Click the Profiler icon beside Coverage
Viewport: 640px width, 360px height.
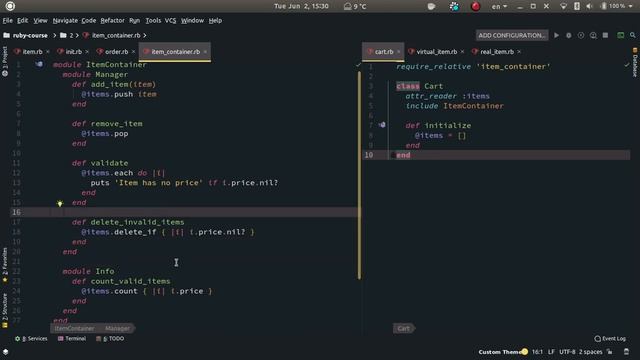click(x=593, y=36)
